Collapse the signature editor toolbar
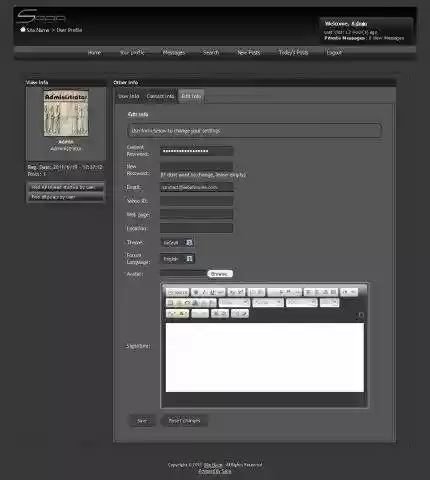430x480 pixels. (361, 314)
